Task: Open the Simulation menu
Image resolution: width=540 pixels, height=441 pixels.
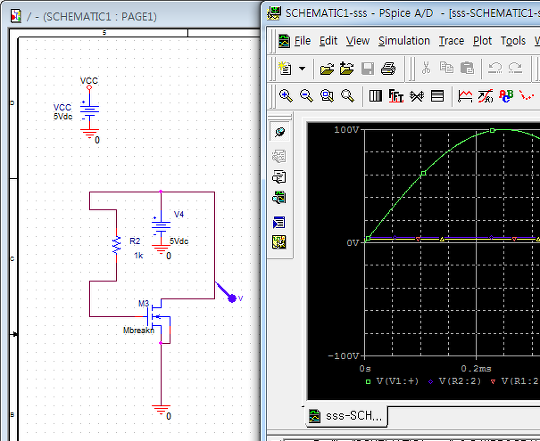Action: (x=404, y=41)
